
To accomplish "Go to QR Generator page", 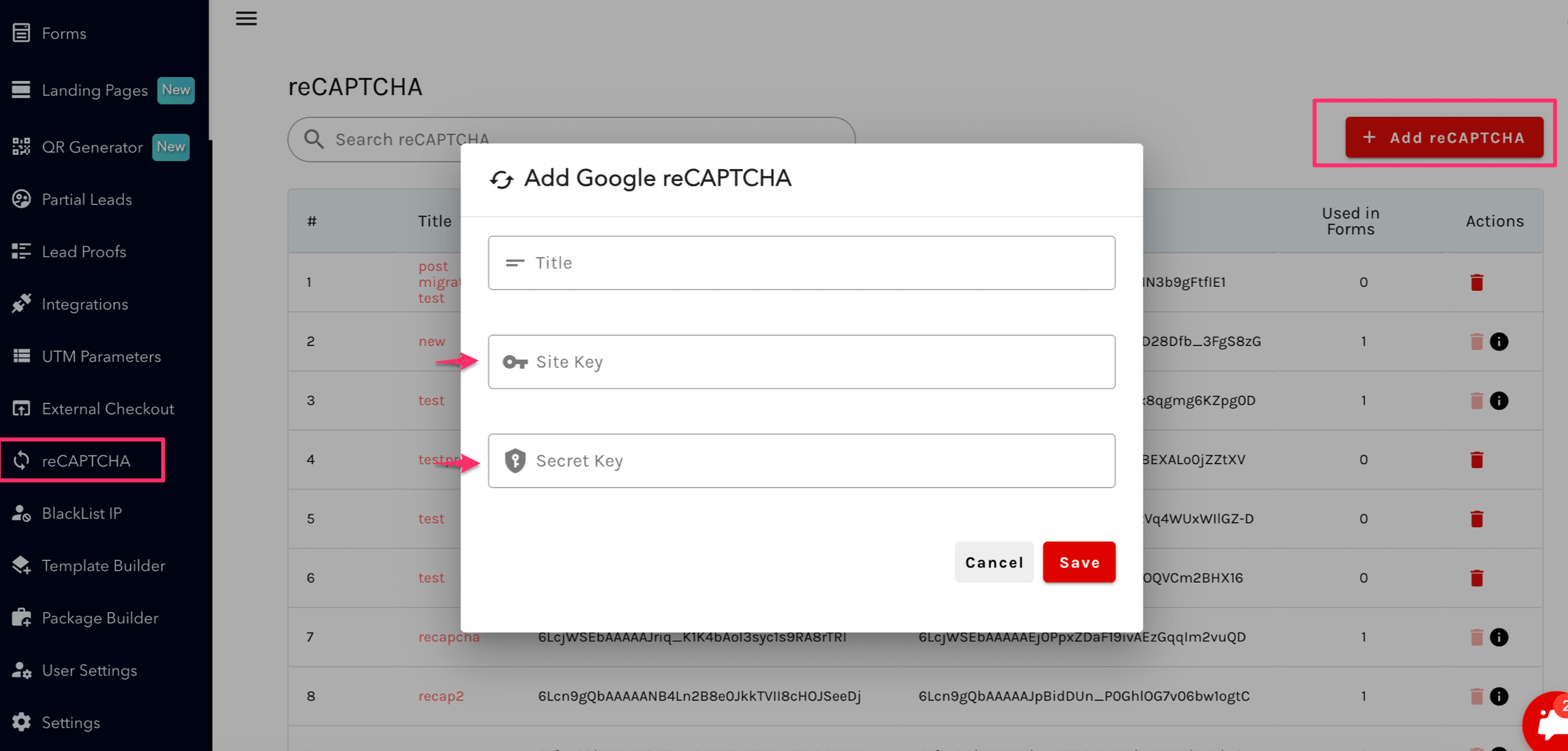I will 92,147.
